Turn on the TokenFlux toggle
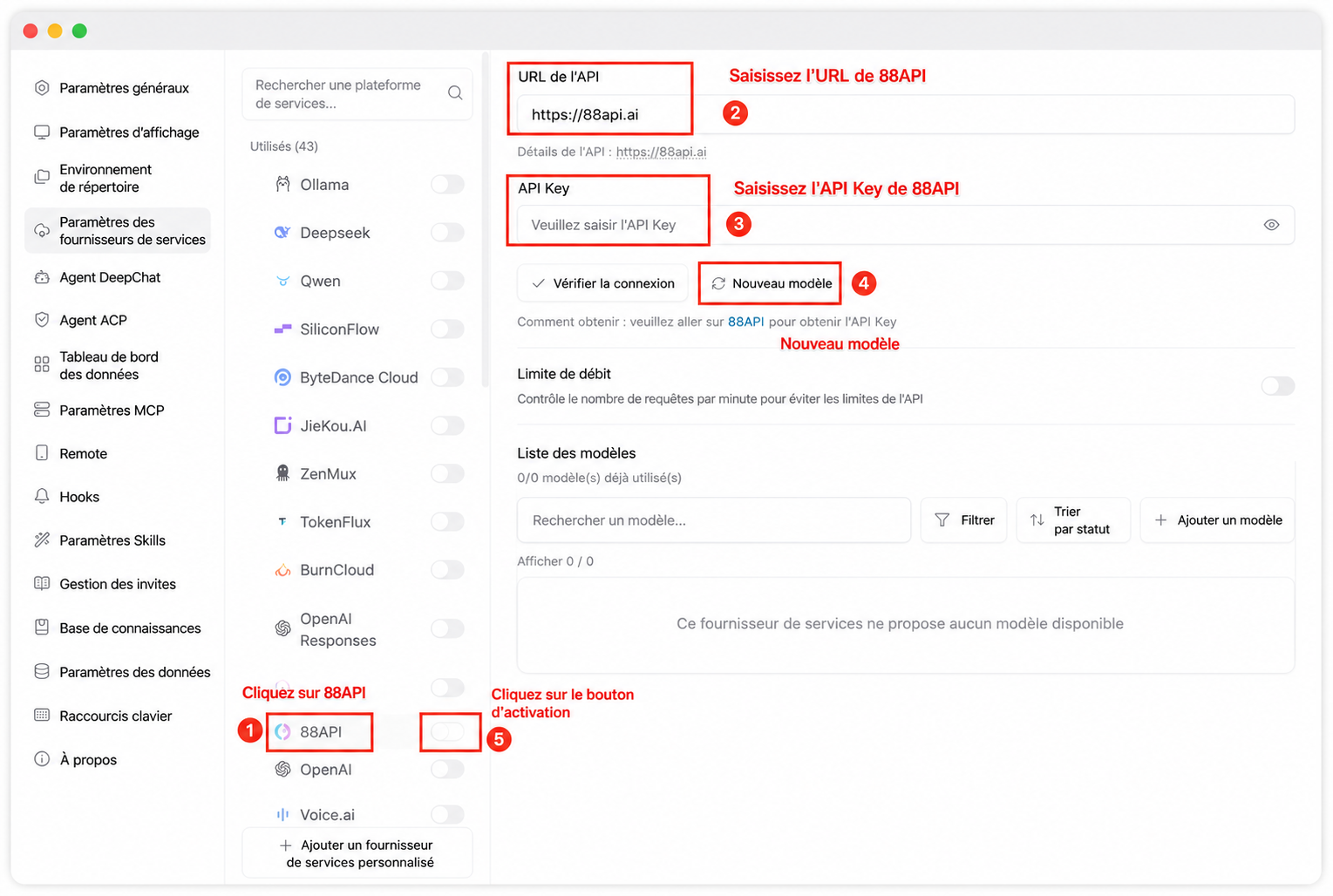The height and width of the screenshot is (896, 1333). [x=448, y=521]
